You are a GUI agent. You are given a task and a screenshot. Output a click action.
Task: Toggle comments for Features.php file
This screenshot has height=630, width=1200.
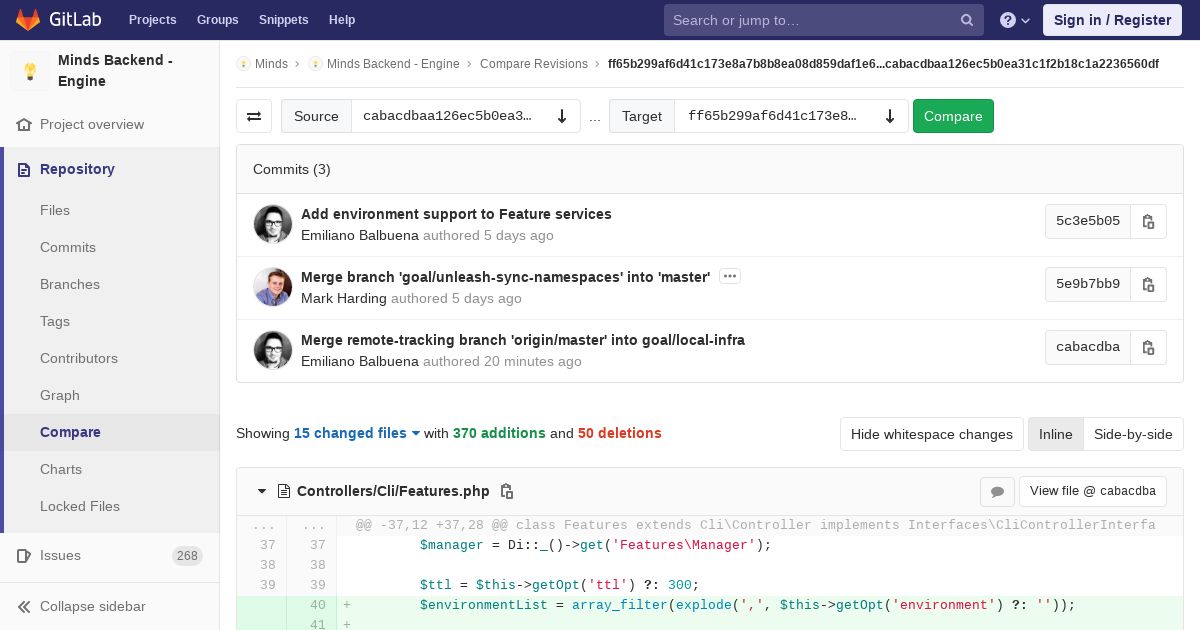pos(997,491)
